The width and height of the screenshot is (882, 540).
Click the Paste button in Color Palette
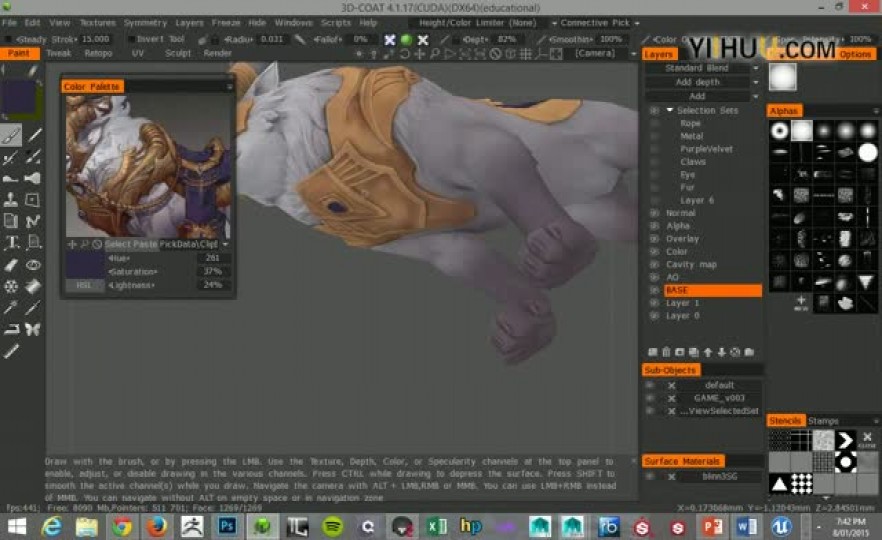pos(145,244)
